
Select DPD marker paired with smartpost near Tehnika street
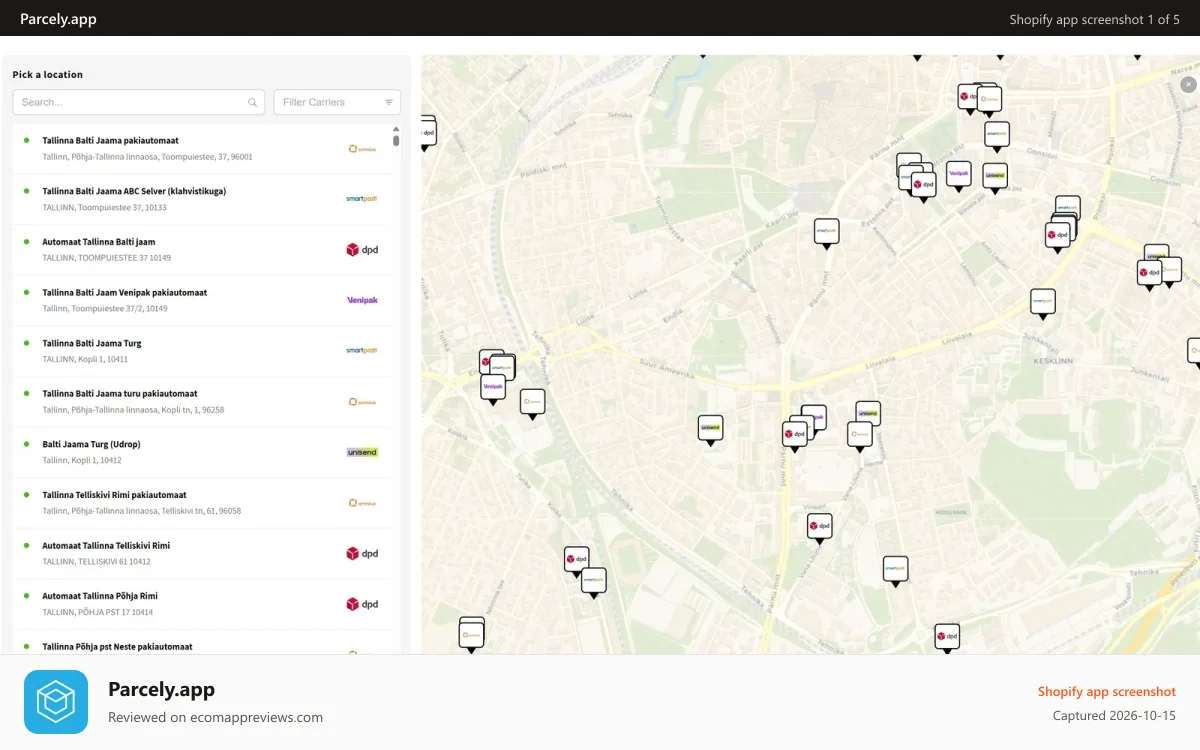pos(576,560)
